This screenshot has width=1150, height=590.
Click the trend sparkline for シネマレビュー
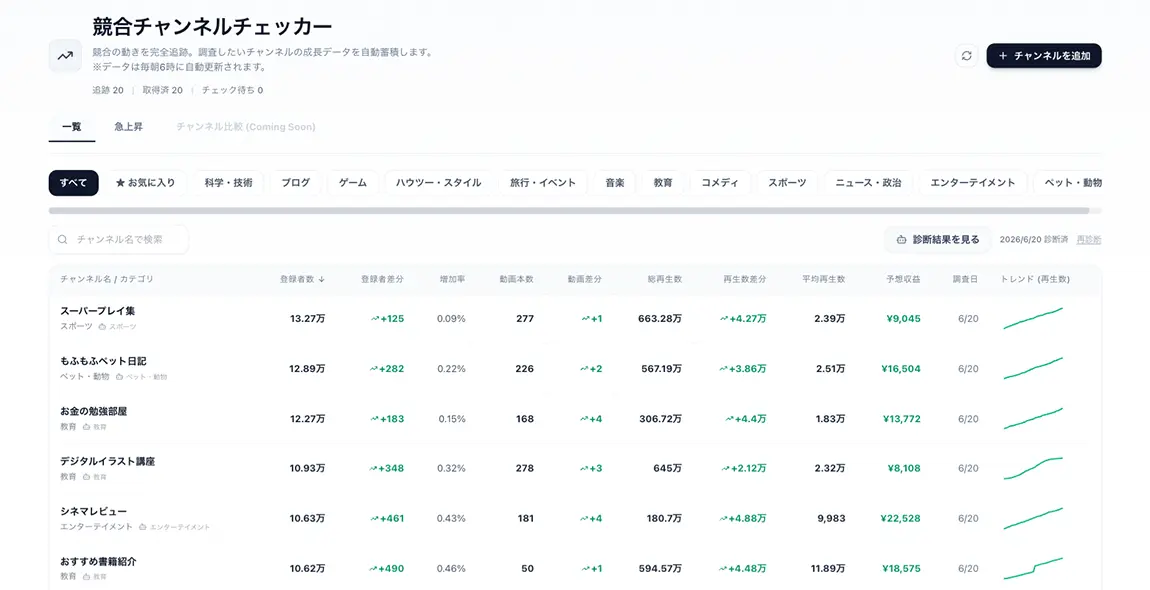point(1033,518)
